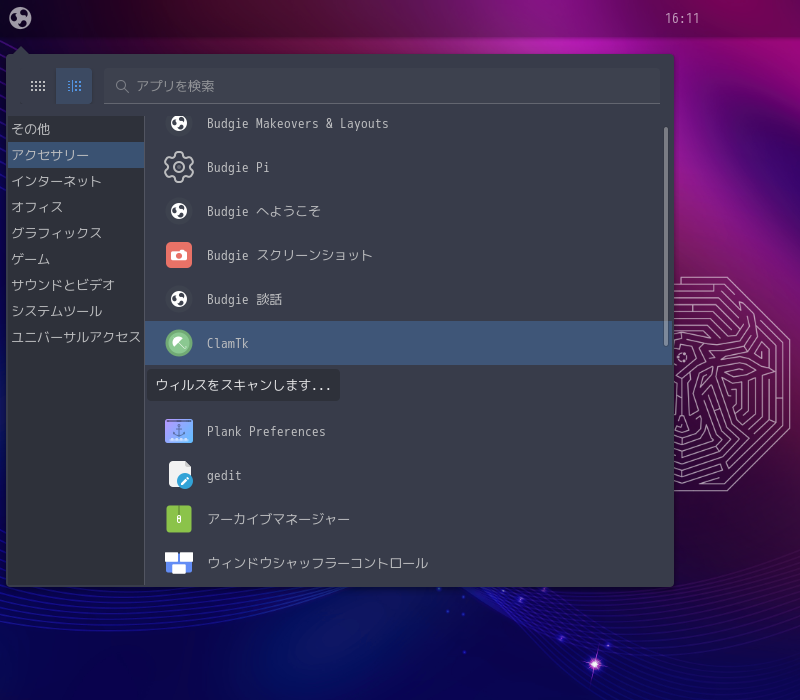Open アーカイブマネージャー by its label
Screen dimensions: 800x700
tap(279, 519)
